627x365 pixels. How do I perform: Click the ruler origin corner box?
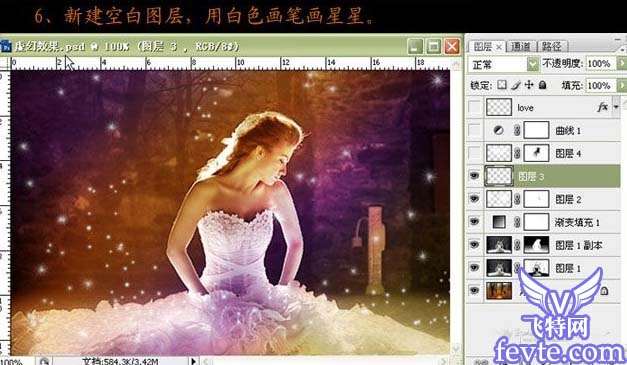click(x=4, y=63)
